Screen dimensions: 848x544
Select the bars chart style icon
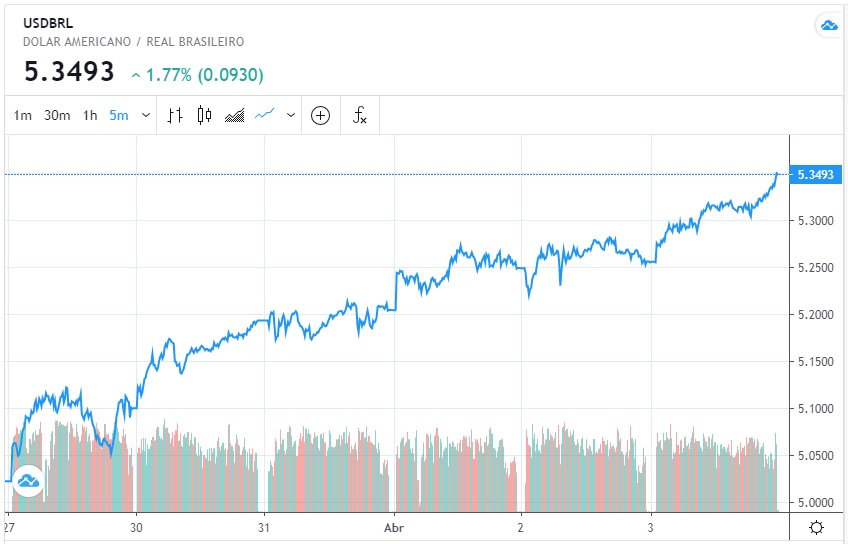[175, 115]
